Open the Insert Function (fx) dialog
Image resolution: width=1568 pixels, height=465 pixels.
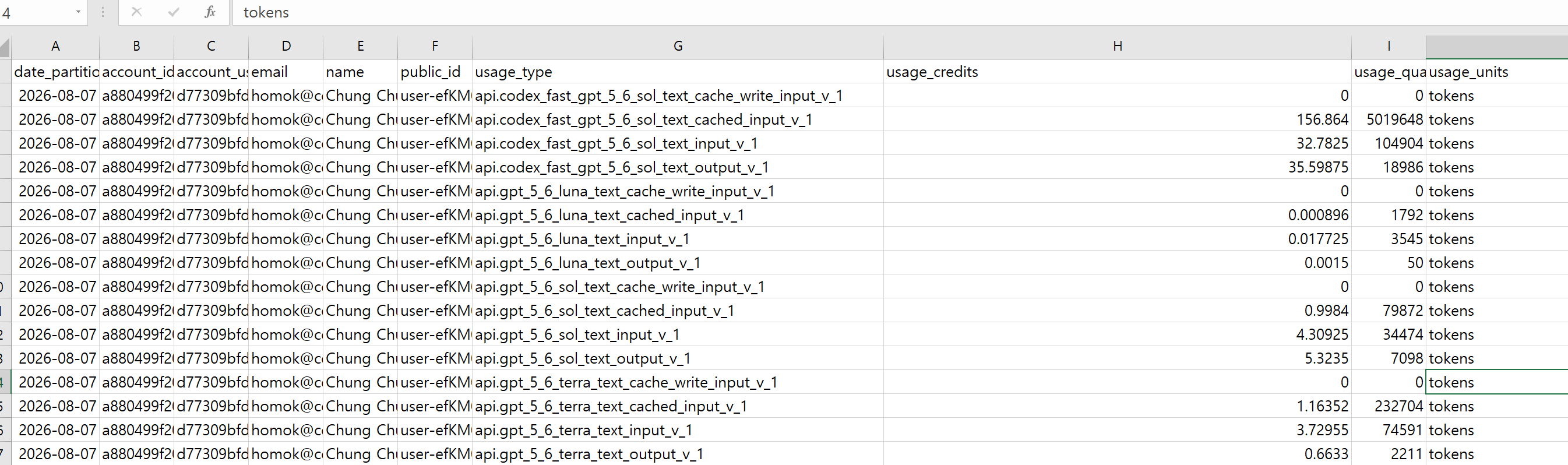click(210, 12)
